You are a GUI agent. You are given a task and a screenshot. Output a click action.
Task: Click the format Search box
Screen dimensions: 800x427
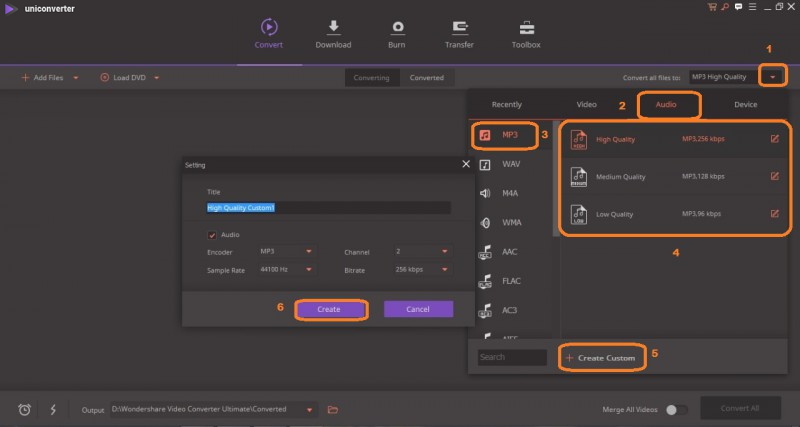click(512, 357)
